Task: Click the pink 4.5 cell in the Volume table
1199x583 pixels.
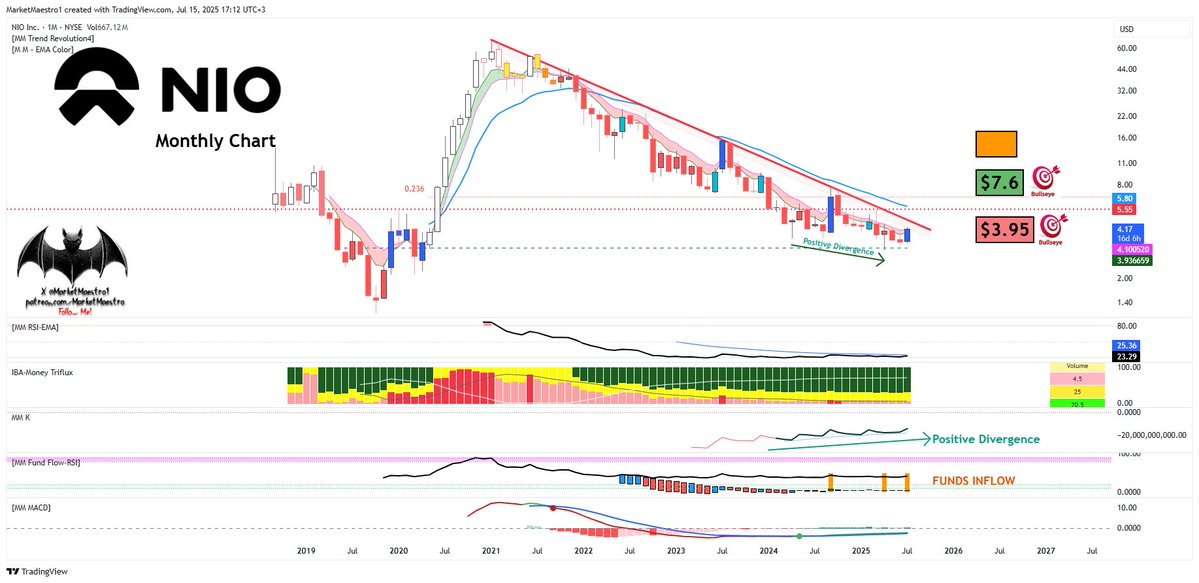Action: coord(1077,379)
